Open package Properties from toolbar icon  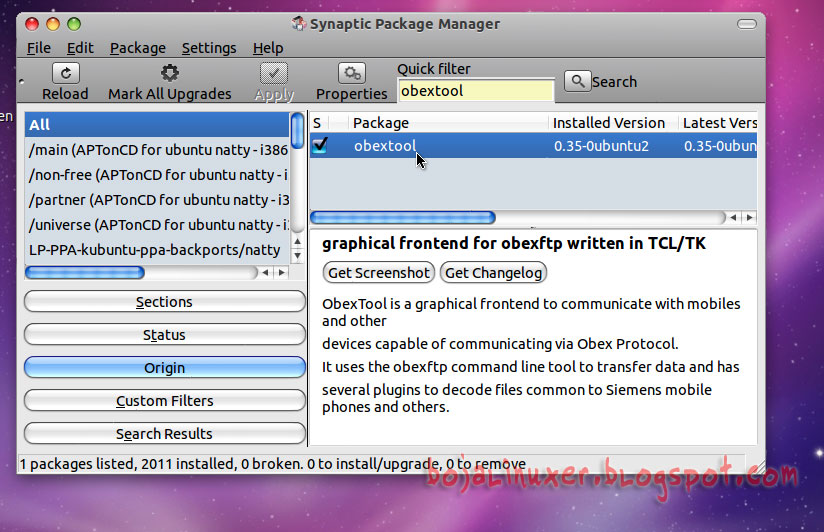(x=352, y=73)
